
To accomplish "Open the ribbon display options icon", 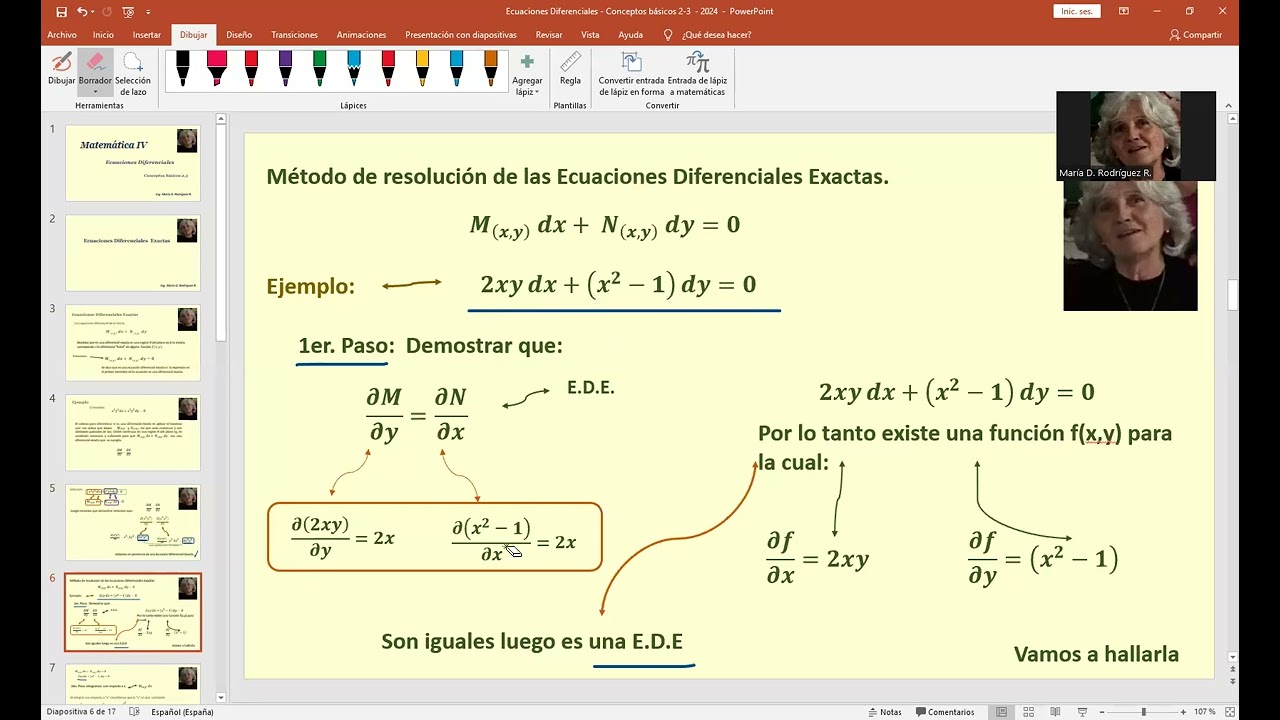I will click(x=1125, y=12).
